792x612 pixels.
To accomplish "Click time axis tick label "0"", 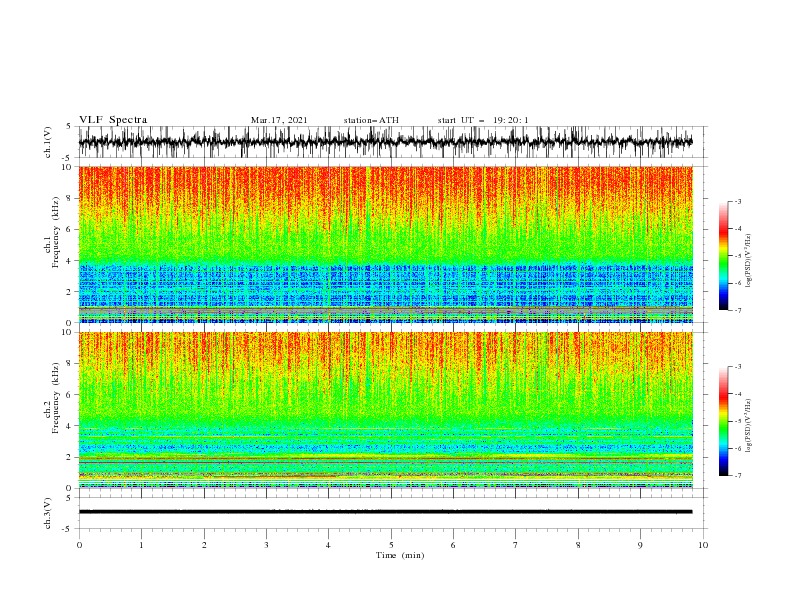I will pyautogui.click(x=79, y=545).
